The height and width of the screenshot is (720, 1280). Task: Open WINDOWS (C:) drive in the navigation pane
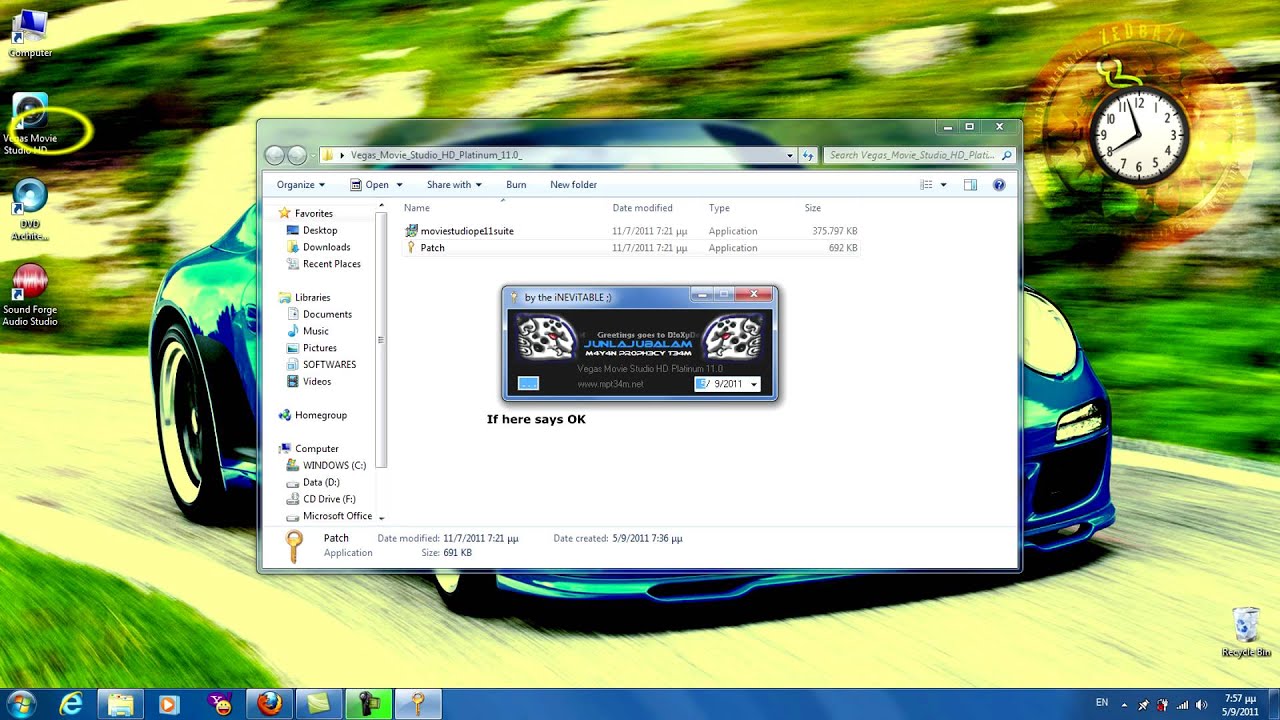coord(334,465)
